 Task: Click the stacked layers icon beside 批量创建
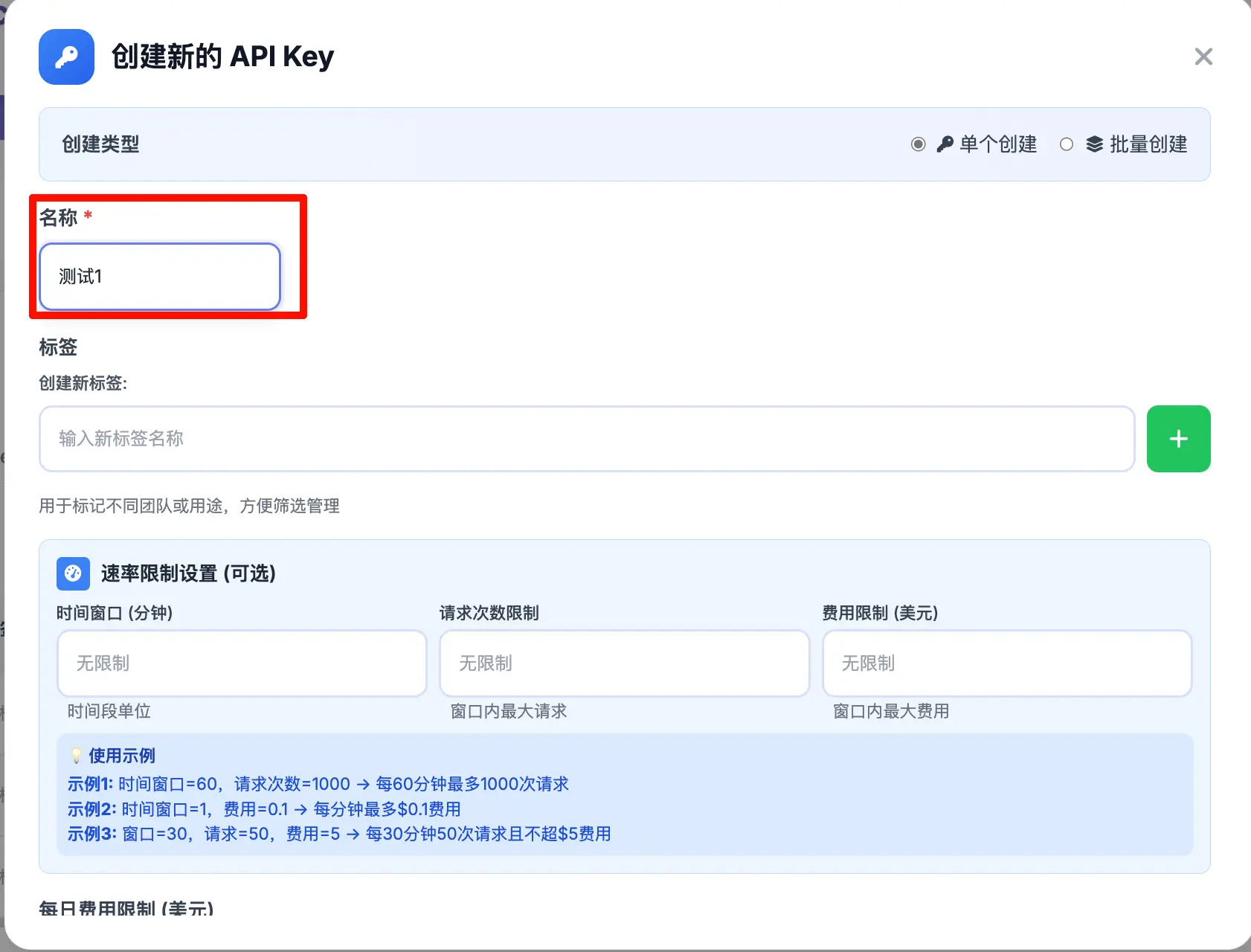(1094, 144)
